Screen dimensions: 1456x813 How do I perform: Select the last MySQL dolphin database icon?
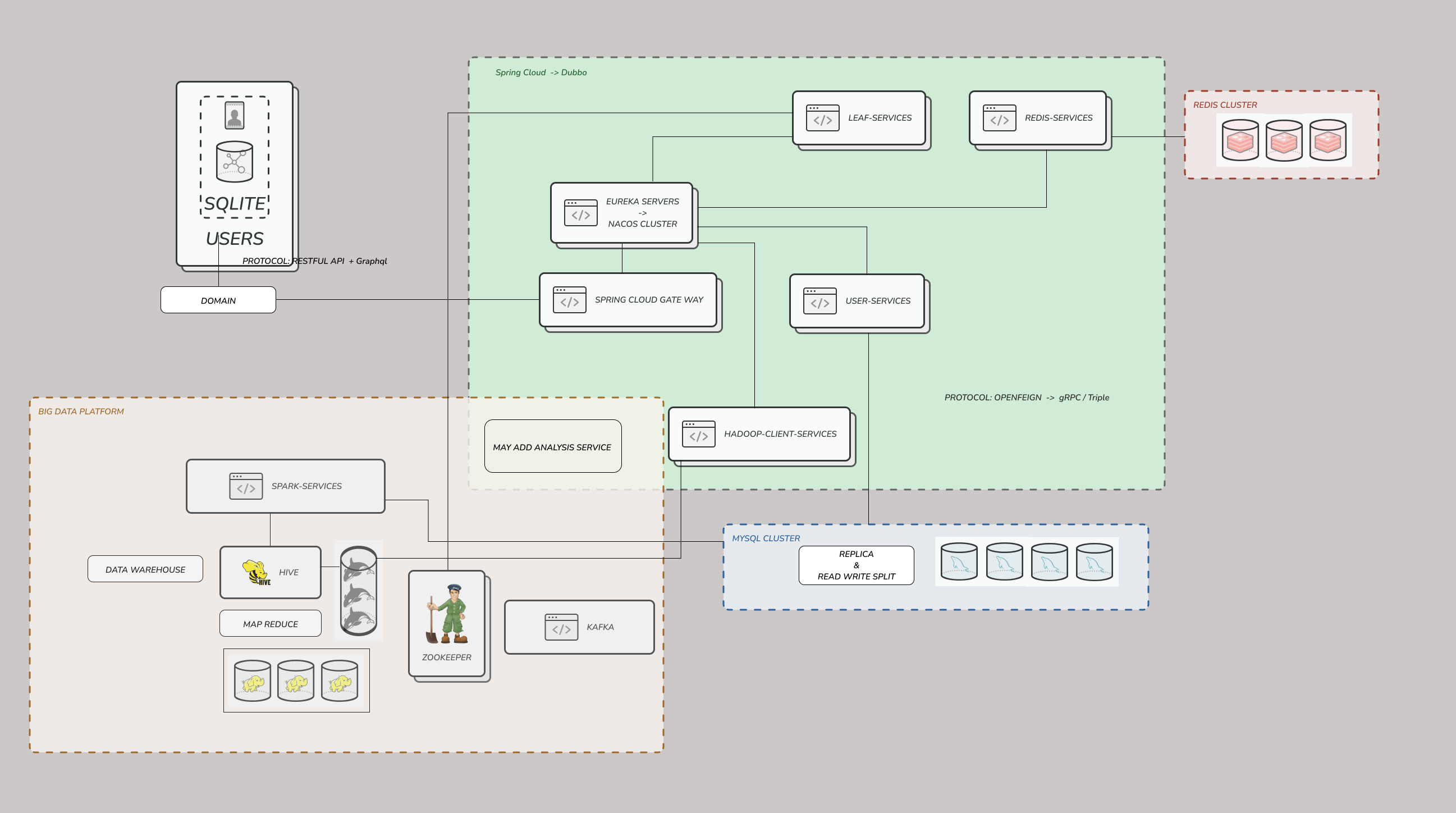pos(1095,562)
